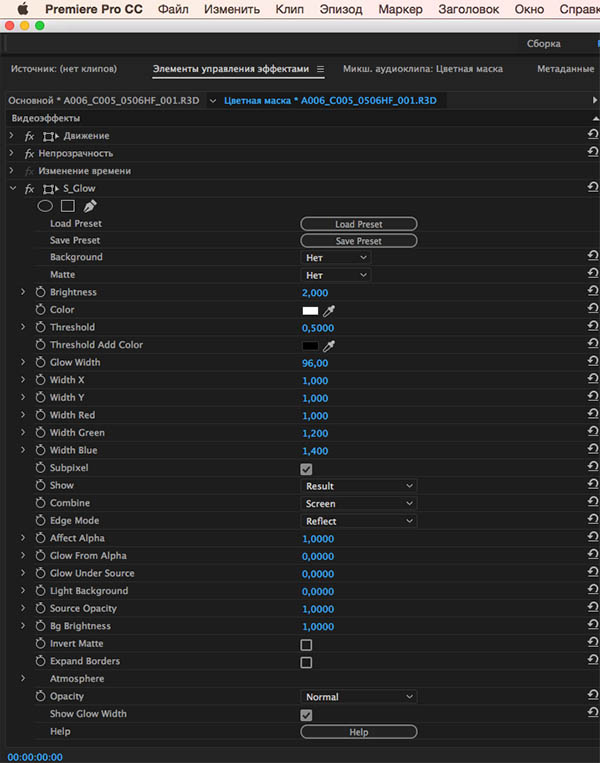This screenshot has width=600, height=763.
Task: Expand the Atmosphere group
Action: click(23, 678)
